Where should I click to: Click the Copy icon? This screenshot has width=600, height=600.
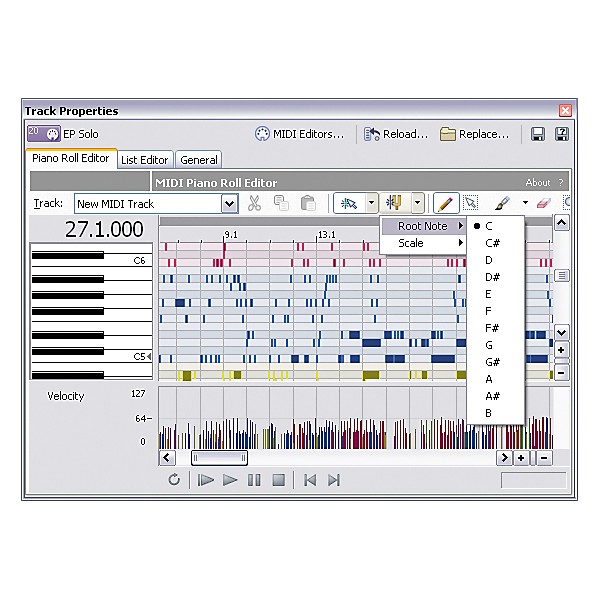[281, 203]
